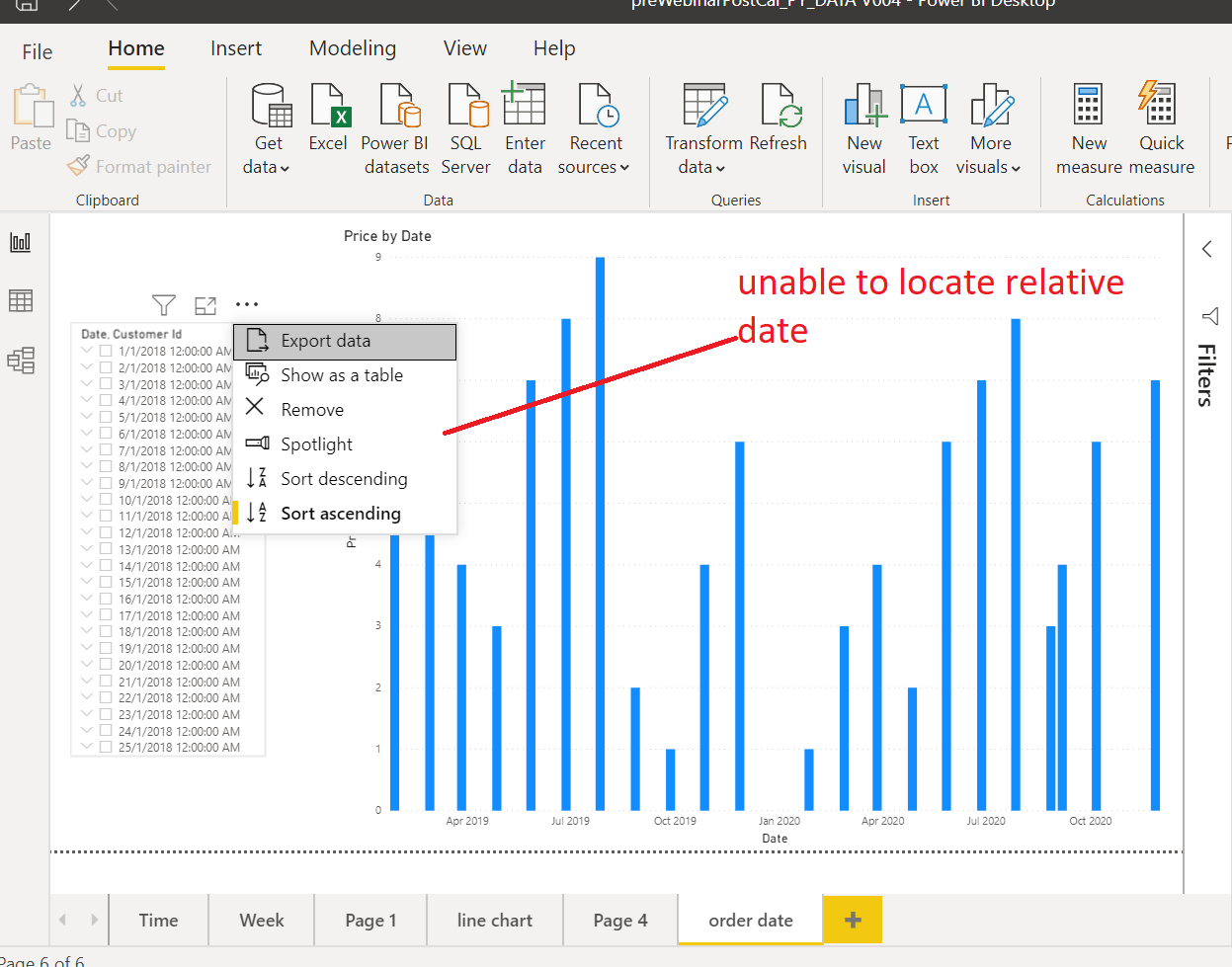This screenshot has height=967, width=1232.
Task: Switch to the Week page tab
Action: coord(262,920)
